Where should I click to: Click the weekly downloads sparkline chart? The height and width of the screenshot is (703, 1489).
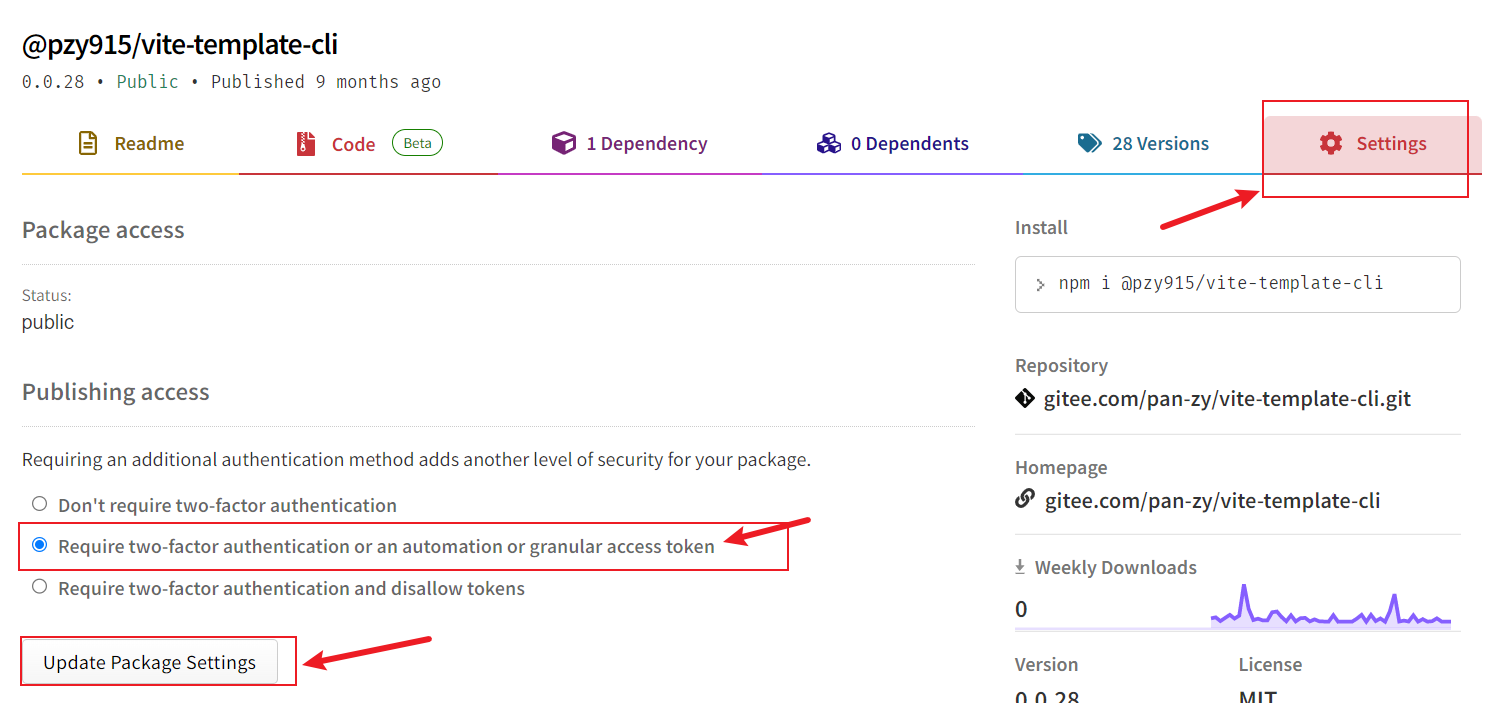[x=1330, y=608]
